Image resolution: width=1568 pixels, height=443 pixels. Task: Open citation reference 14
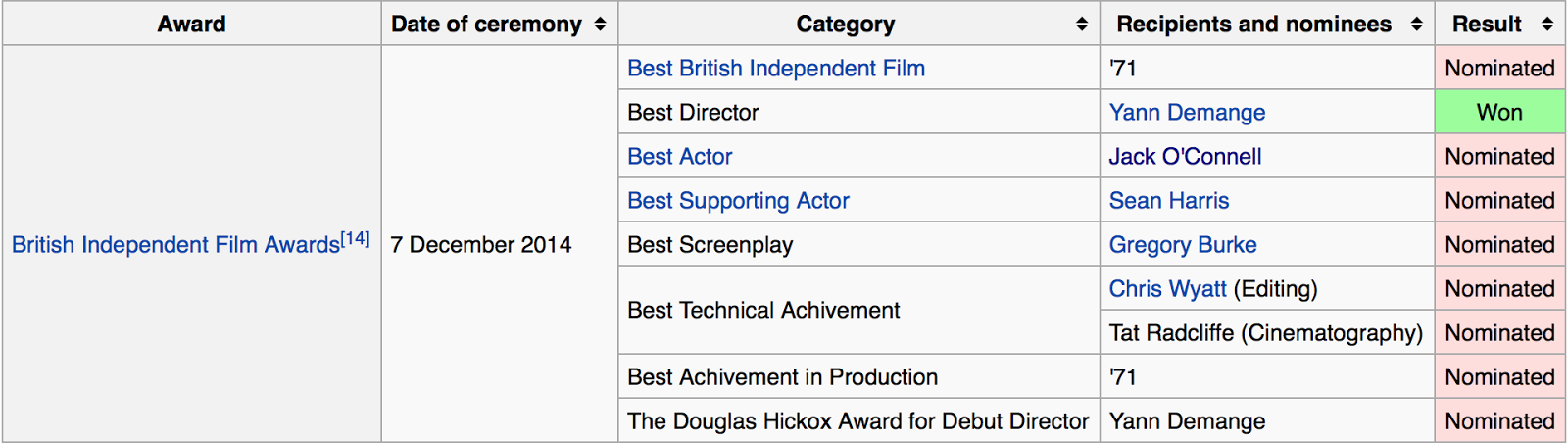[x=356, y=239]
